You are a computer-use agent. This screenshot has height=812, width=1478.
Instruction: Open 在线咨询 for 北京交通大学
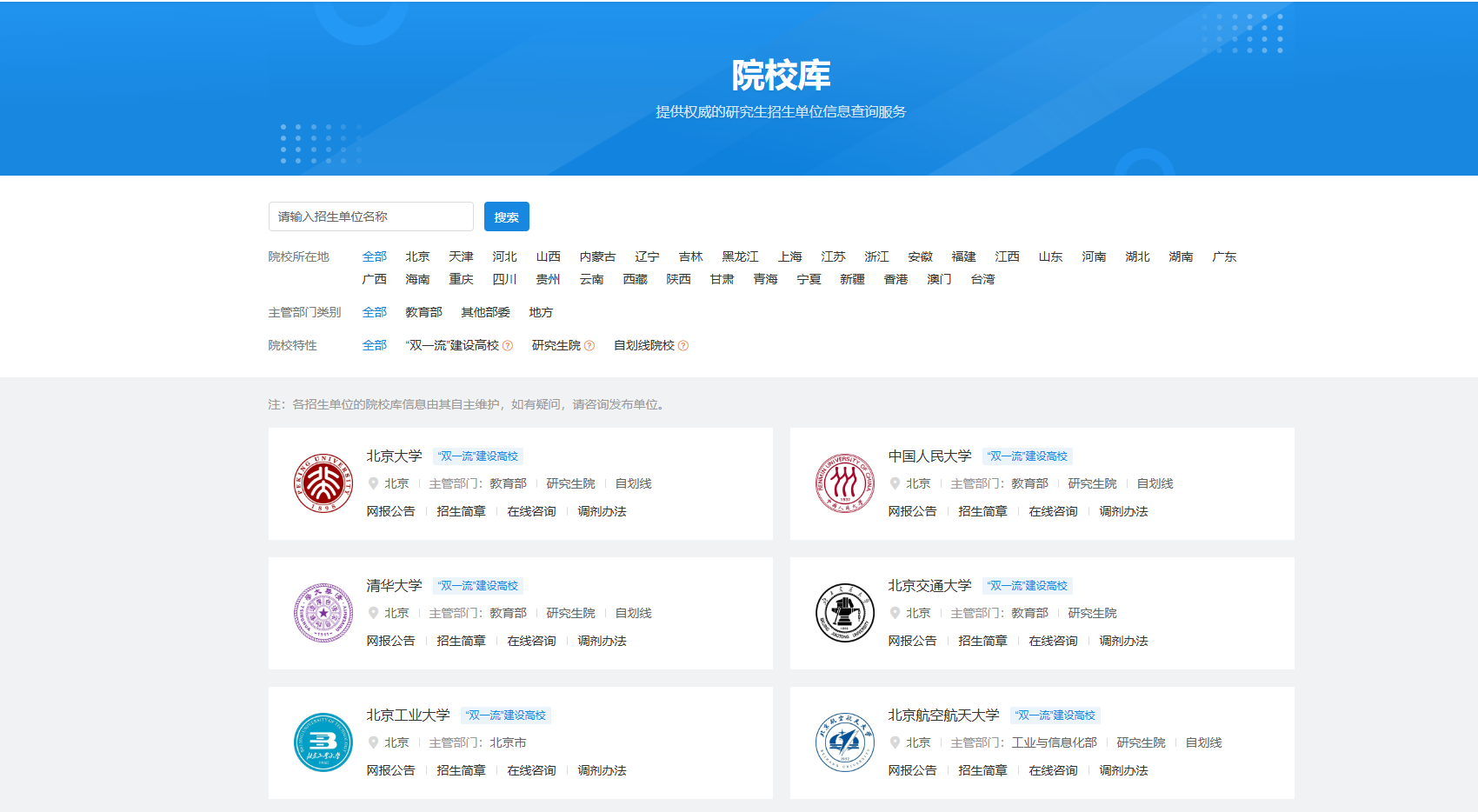tap(1053, 641)
